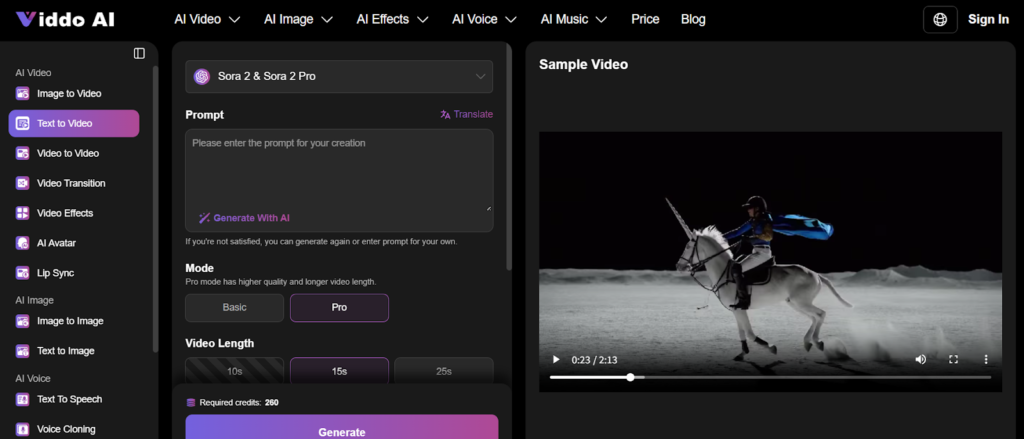Choose the 25s video length
The height and width of the screenshot is (439, 1024).
(x=443, y=371)
